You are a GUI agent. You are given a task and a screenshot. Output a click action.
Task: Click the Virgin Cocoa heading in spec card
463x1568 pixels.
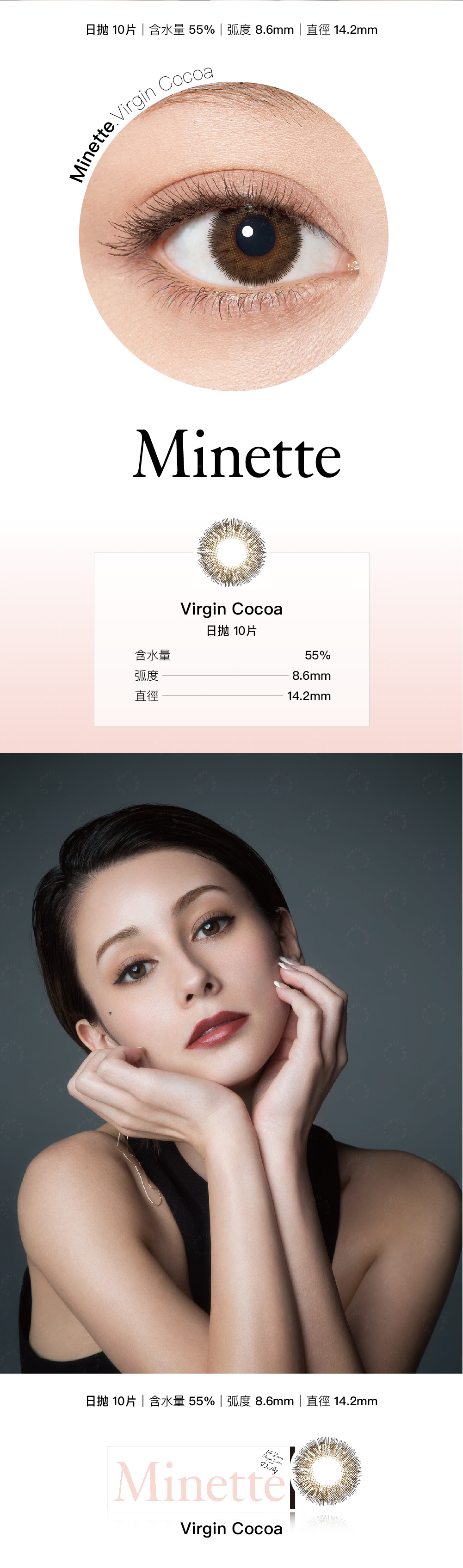point(231,609)
